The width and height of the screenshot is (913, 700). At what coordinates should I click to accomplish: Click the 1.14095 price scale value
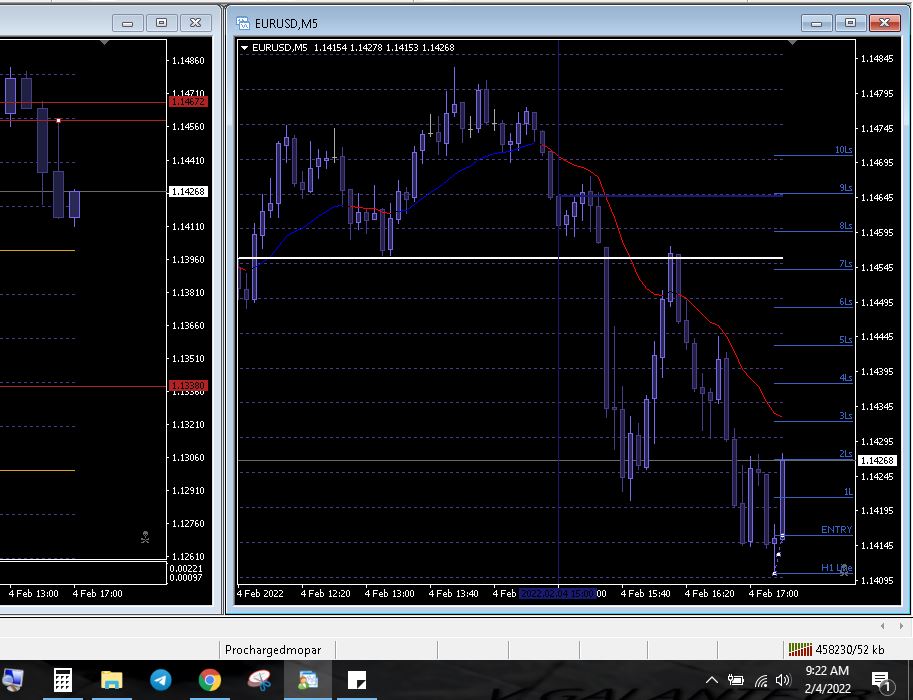(876, 580)
